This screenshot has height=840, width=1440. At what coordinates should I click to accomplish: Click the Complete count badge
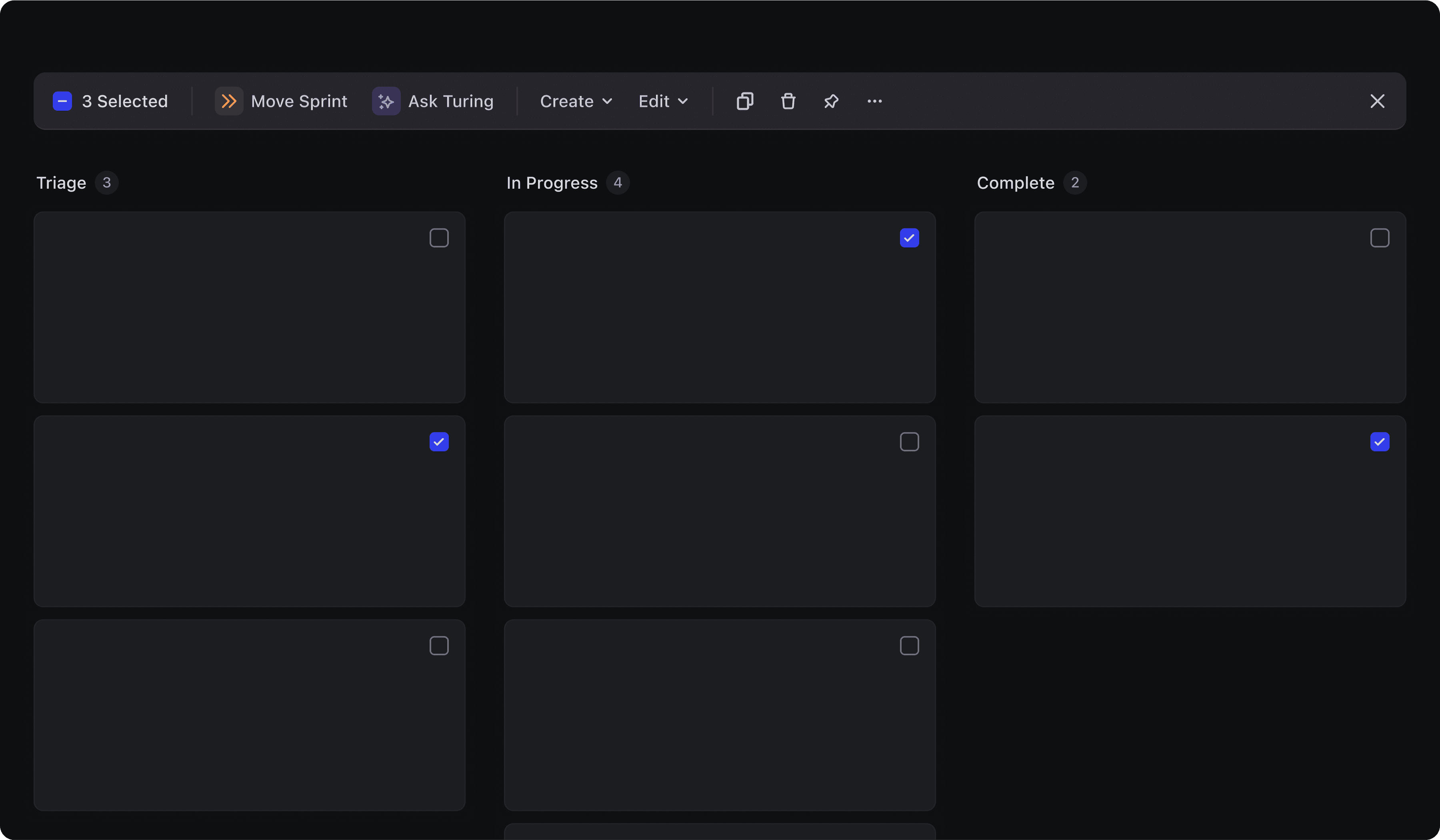[x=1074, y=183]
